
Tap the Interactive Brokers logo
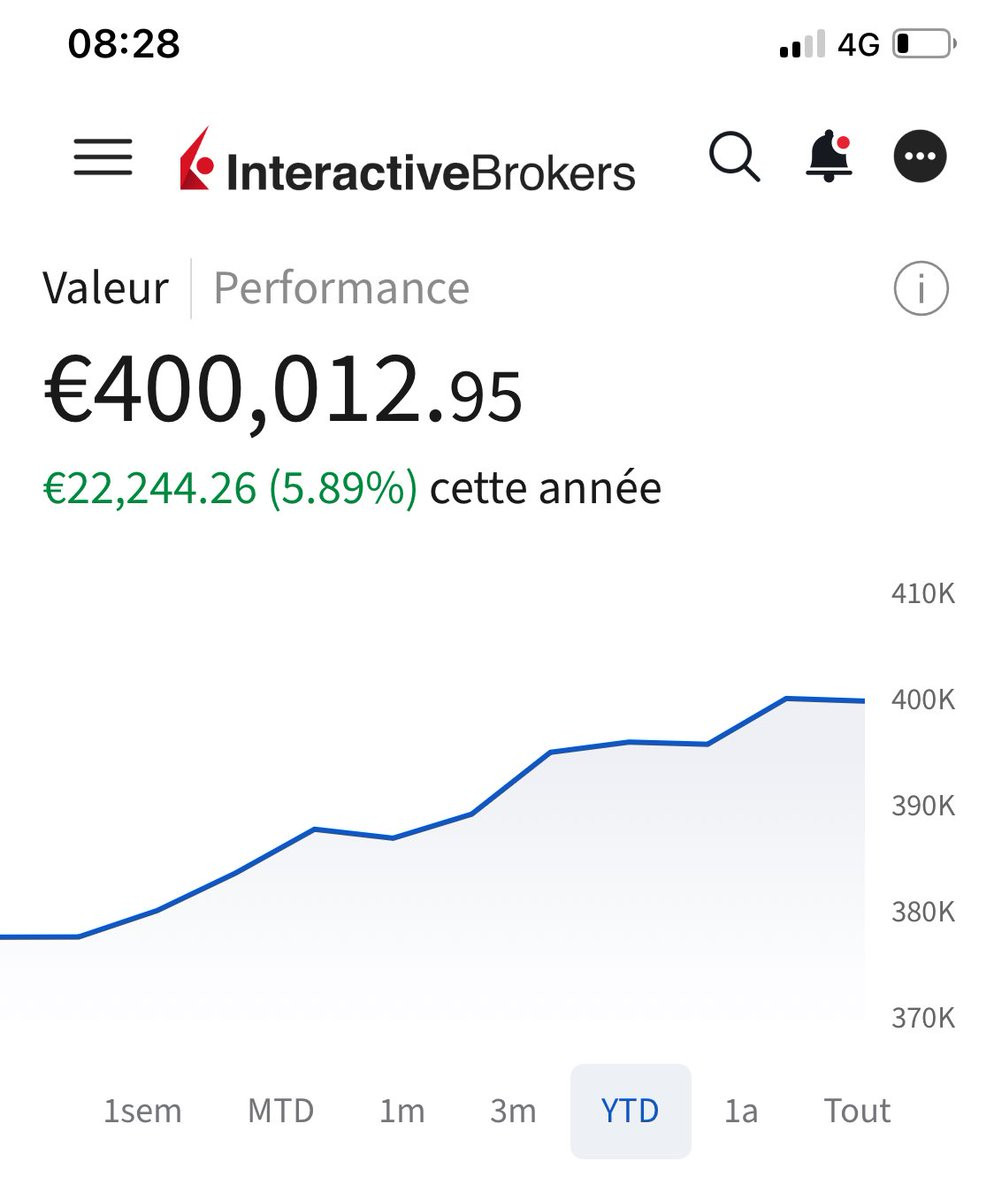[407, 160]
